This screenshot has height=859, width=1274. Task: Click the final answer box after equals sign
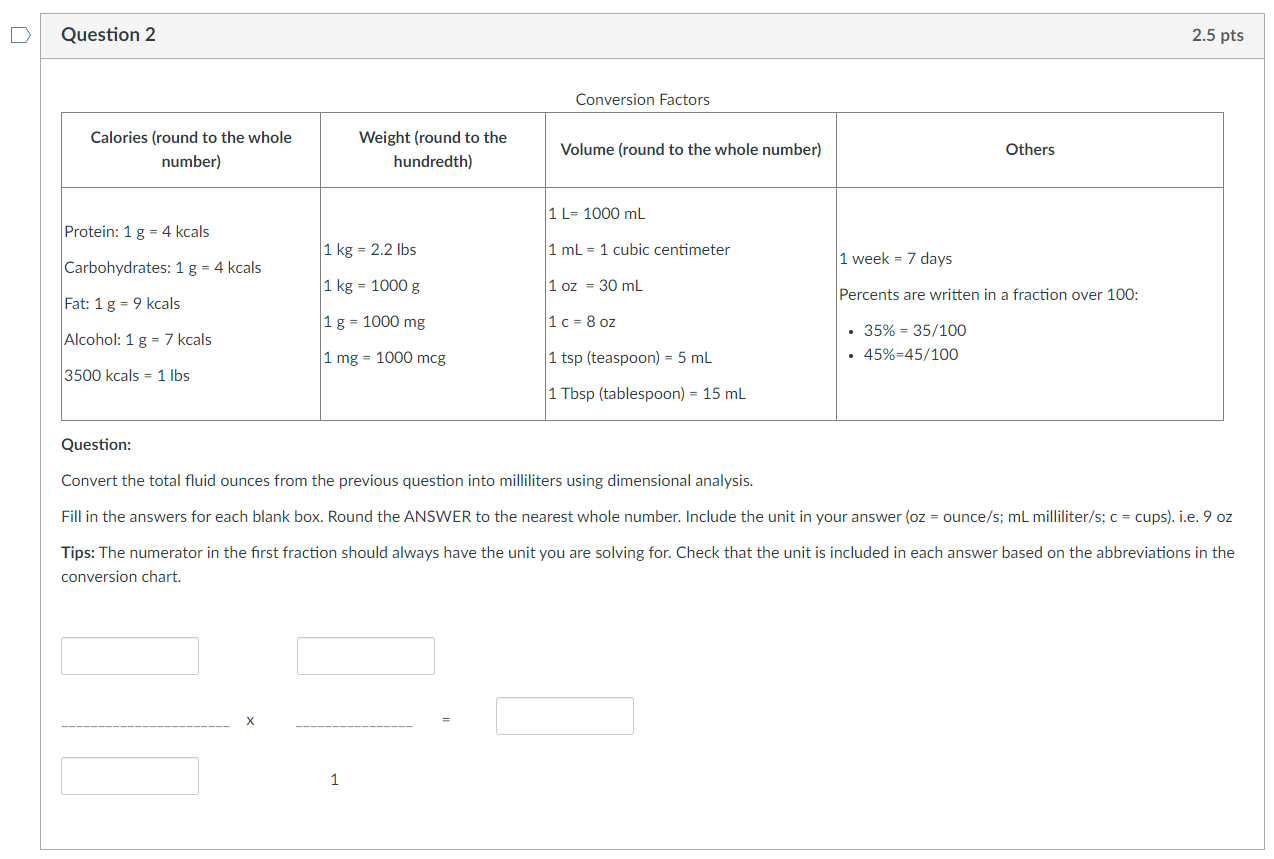pyautogui.click(x=565, y=716)
